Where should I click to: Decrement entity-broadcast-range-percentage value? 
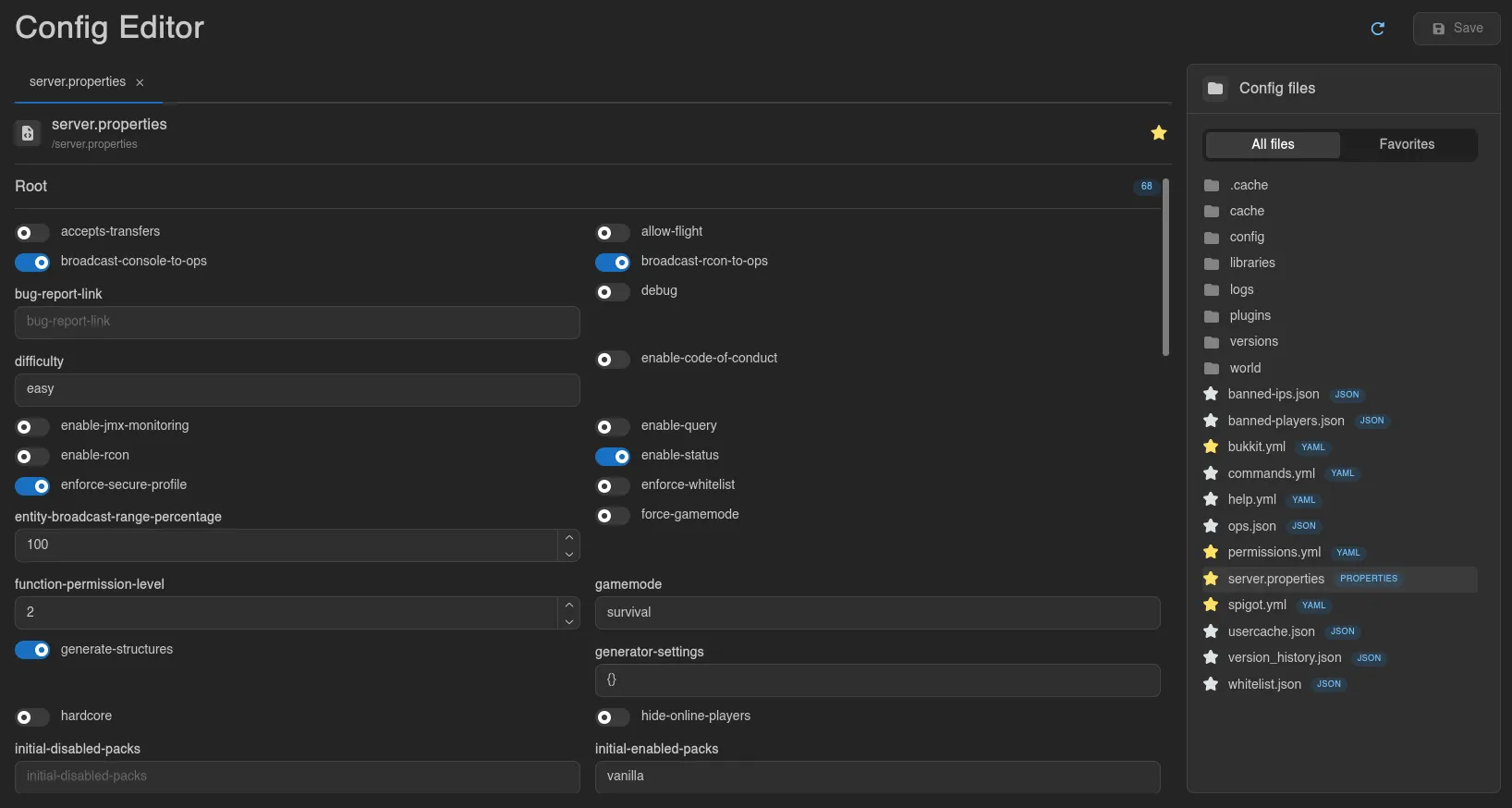coord(569,554)
